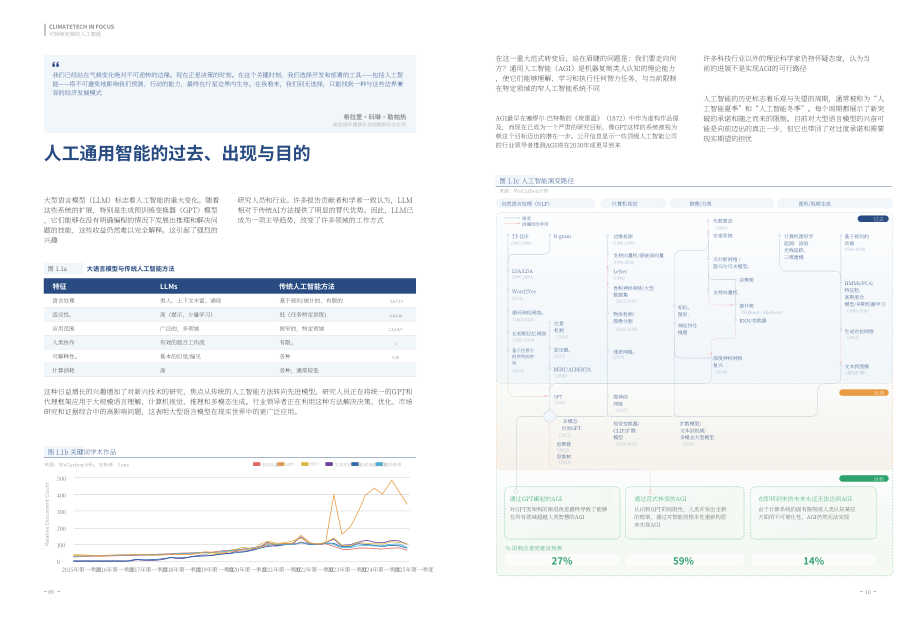The height and width of the screenshot is (625, 920).
Task: Click the 传统人工智能方法 column header
Action: click(x=306, y=286)
